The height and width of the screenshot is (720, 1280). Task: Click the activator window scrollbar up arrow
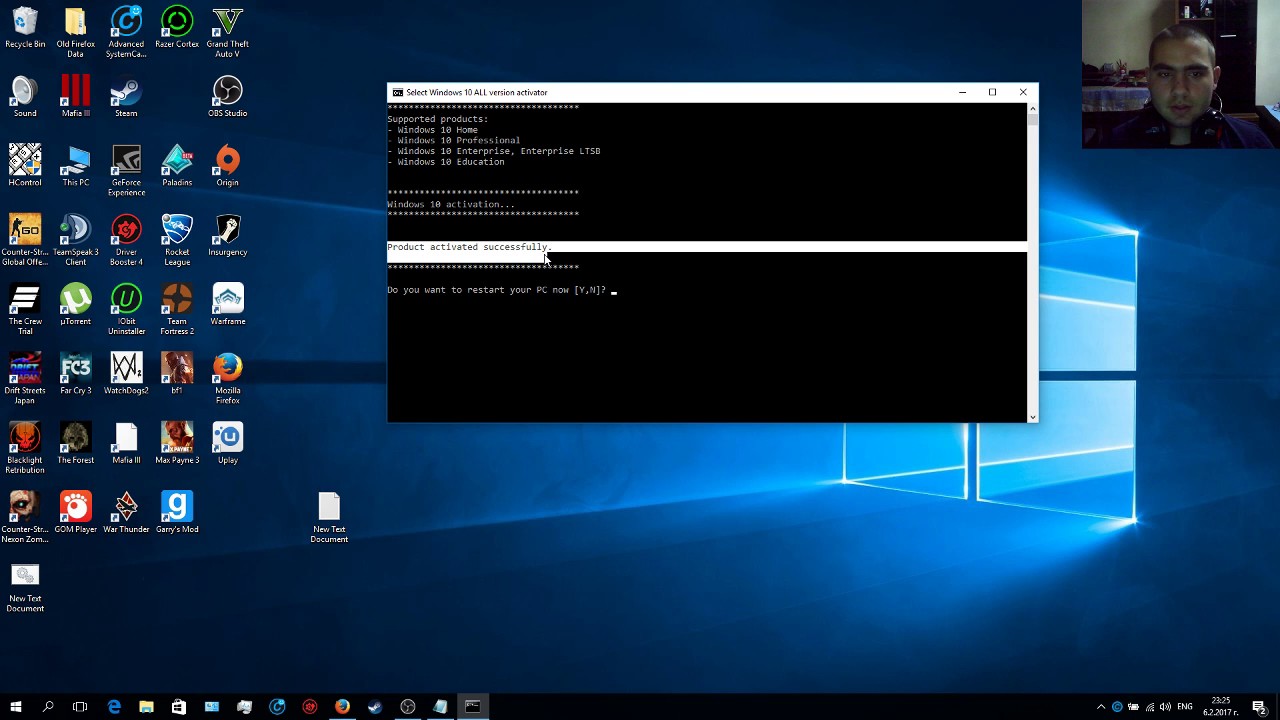(x=1032, y=108)
